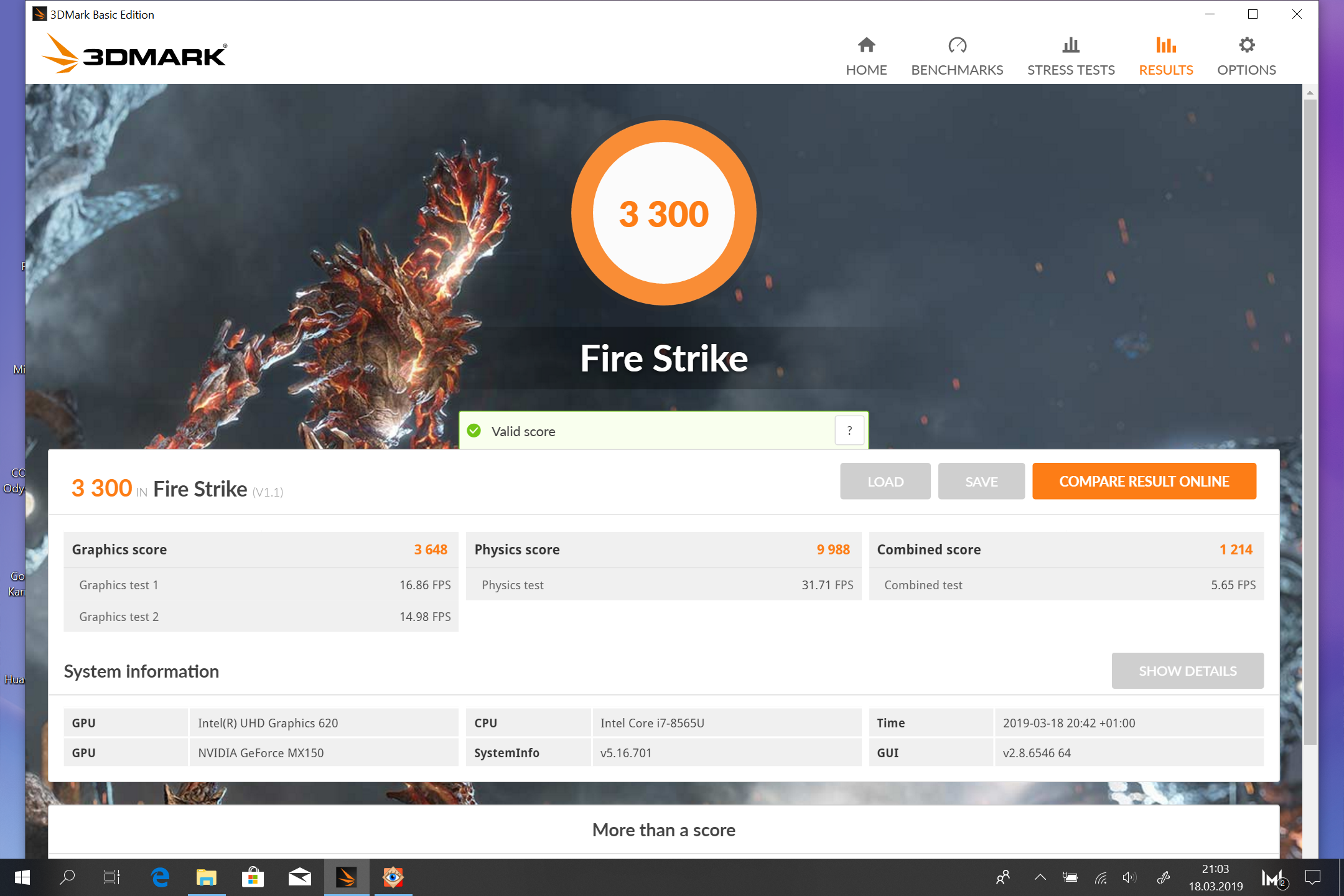Click the More than a score heading
The width and height of the screenshot is (1344, 896).
tap(664, 830)
